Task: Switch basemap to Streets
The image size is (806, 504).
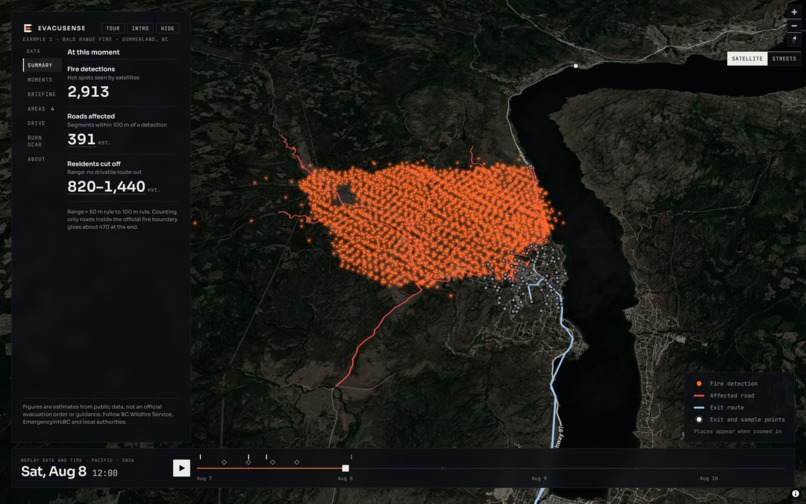Action: point(784,59)
